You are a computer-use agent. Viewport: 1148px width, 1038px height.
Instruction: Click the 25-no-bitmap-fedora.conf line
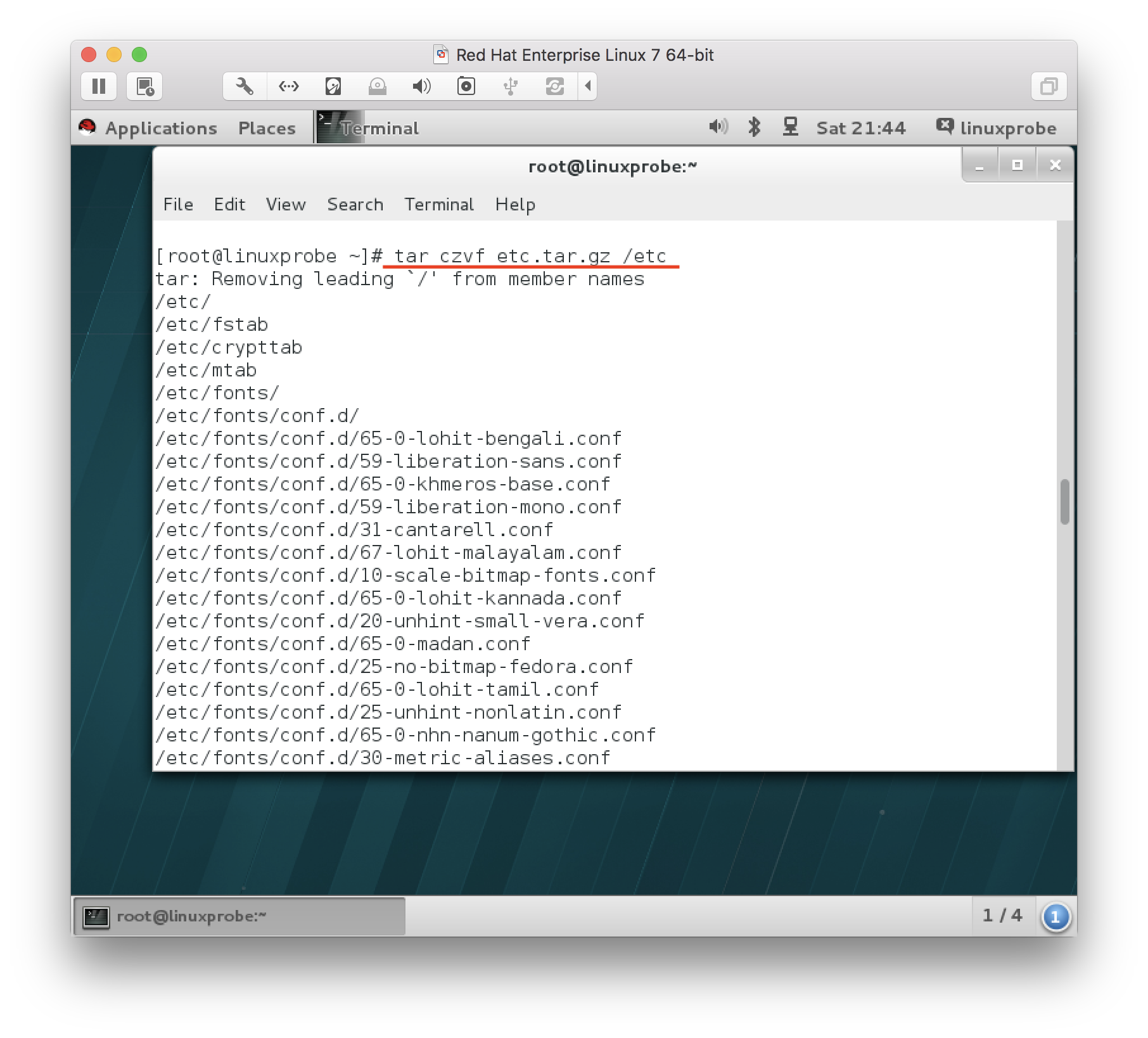pyautogui.click(x=395, y=667)
